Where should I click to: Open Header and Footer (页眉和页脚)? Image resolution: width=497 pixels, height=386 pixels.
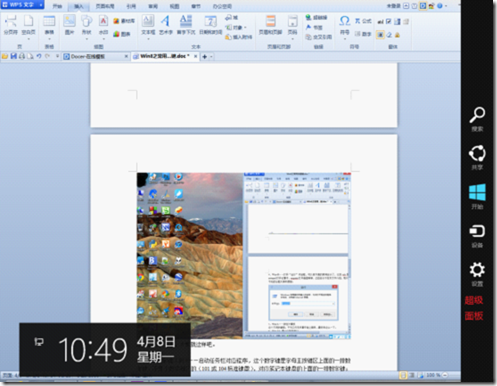(270, 25)
